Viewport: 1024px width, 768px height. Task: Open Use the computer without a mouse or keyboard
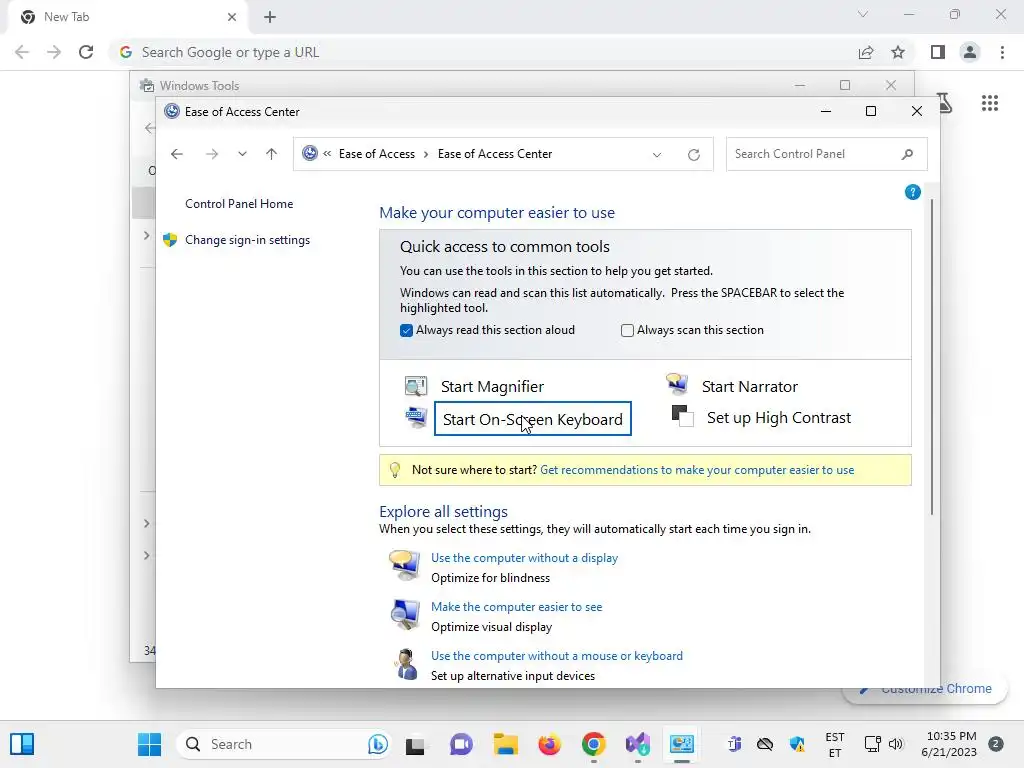coord(557,656)
